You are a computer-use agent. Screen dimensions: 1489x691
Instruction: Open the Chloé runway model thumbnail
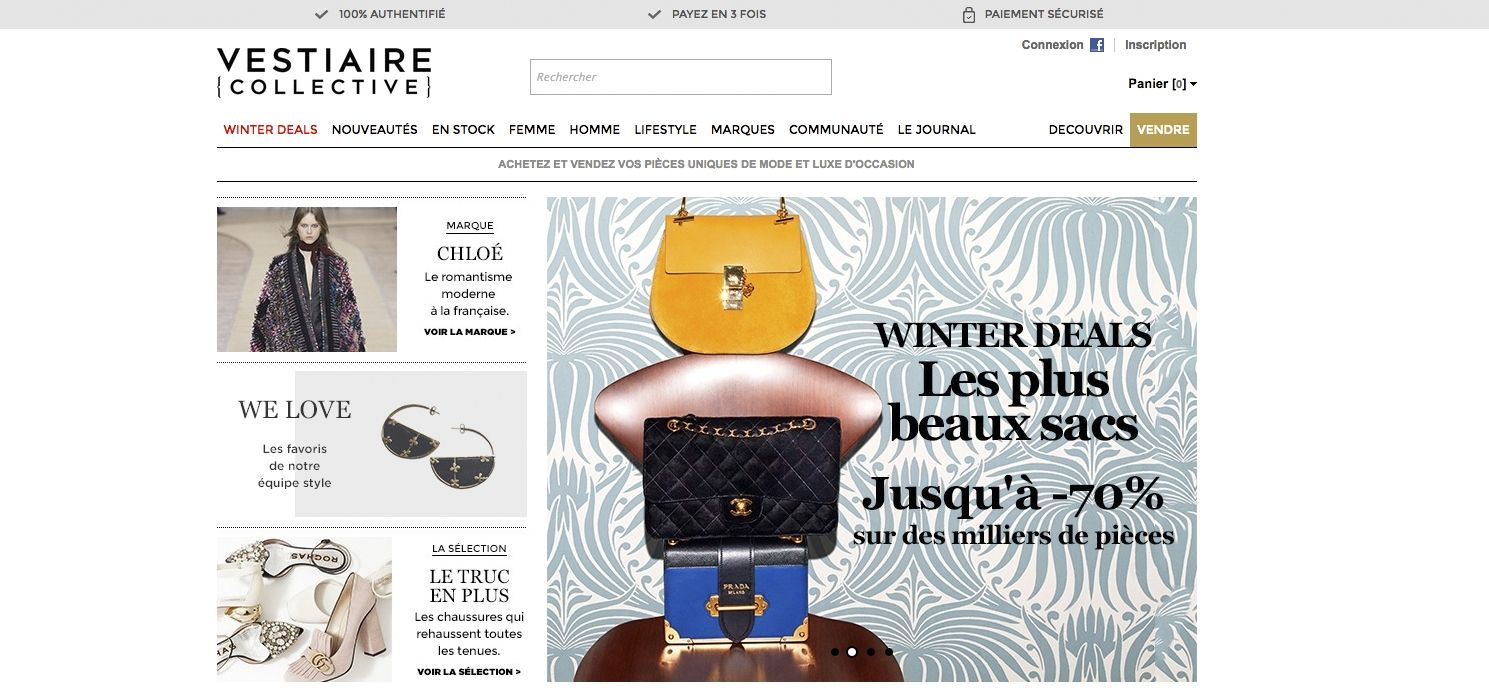[x=307, y=279]
